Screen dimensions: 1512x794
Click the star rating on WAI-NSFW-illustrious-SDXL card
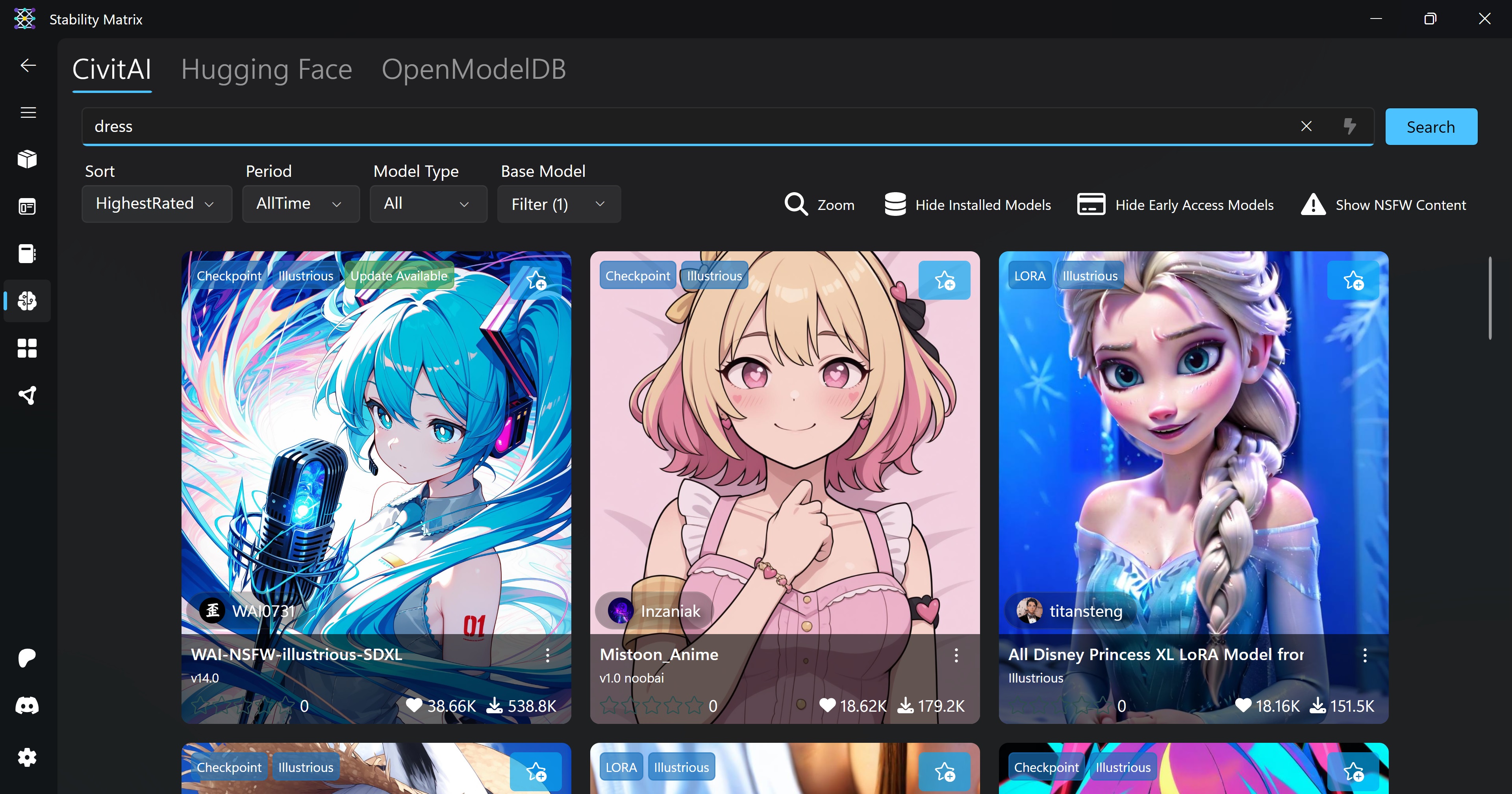pyautogui.click(x=243, y=705)
